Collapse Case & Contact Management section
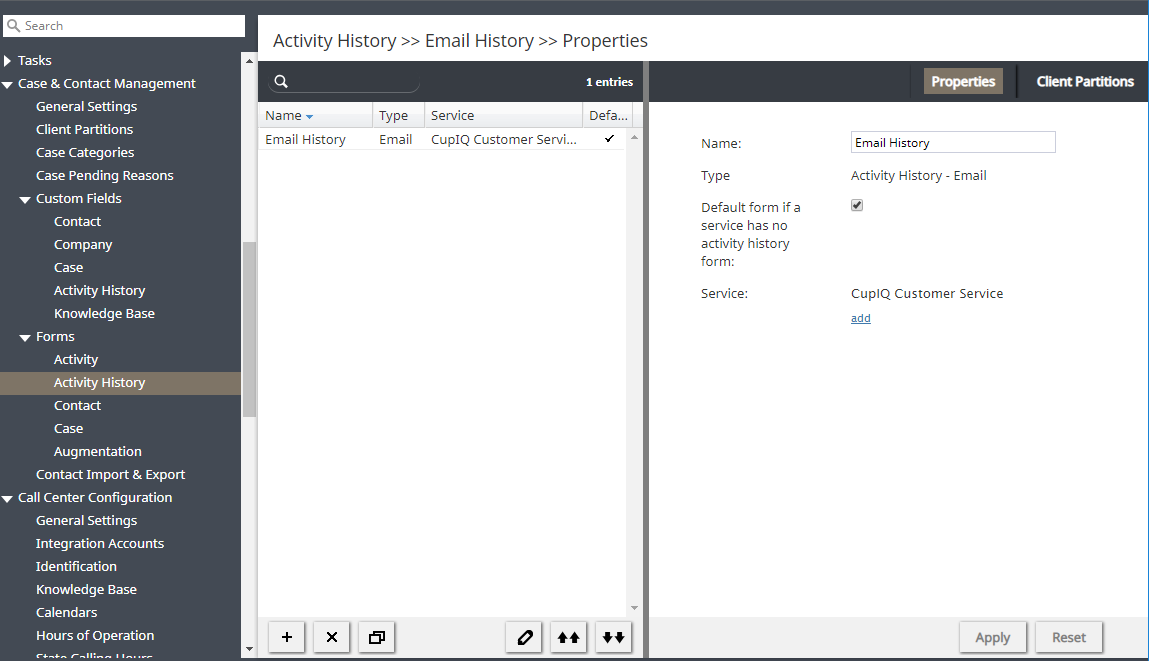 pos(7,84)
